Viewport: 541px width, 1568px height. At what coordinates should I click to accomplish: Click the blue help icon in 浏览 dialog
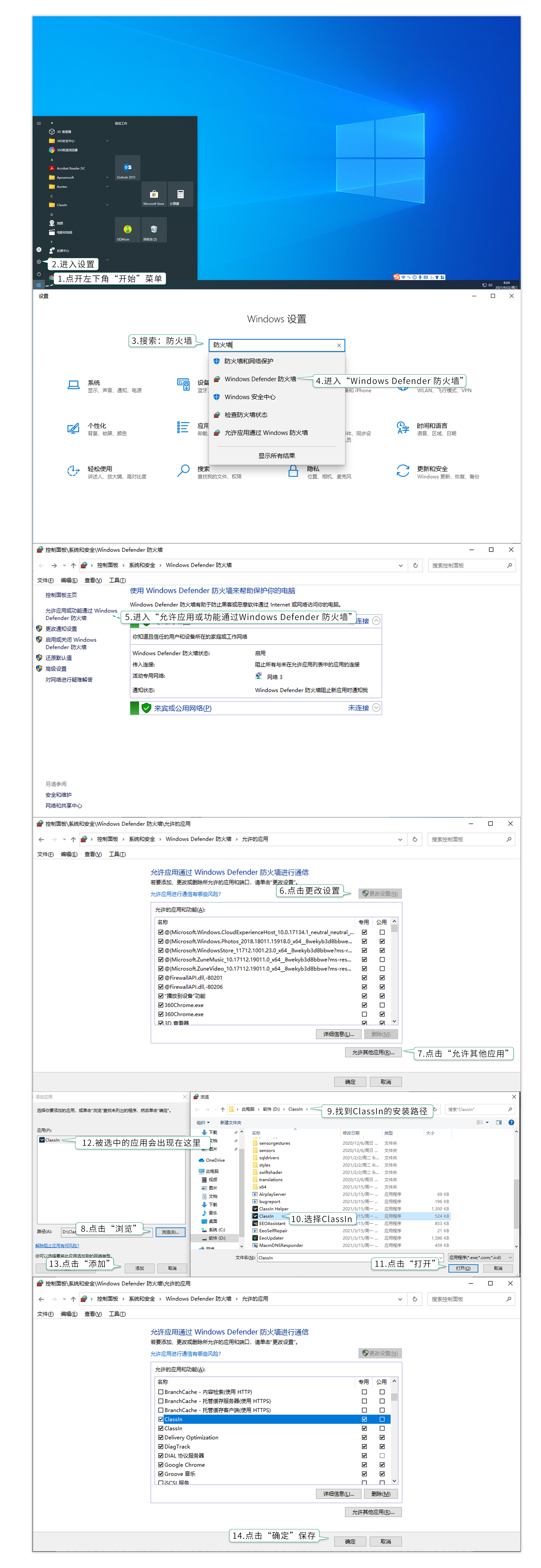[511, 1123]
